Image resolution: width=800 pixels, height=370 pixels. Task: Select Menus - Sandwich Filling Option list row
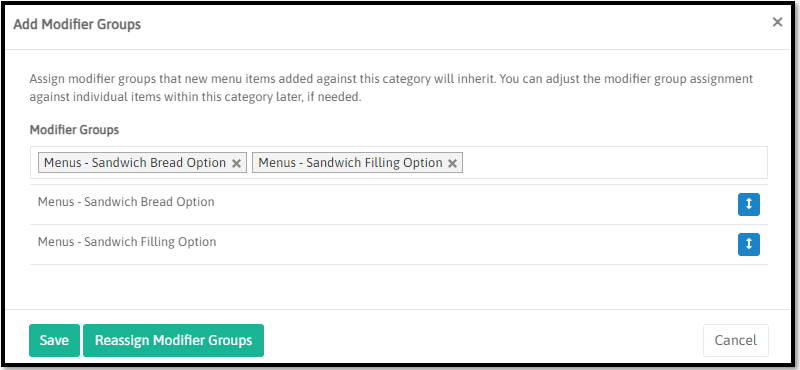(x=399, y=244)
